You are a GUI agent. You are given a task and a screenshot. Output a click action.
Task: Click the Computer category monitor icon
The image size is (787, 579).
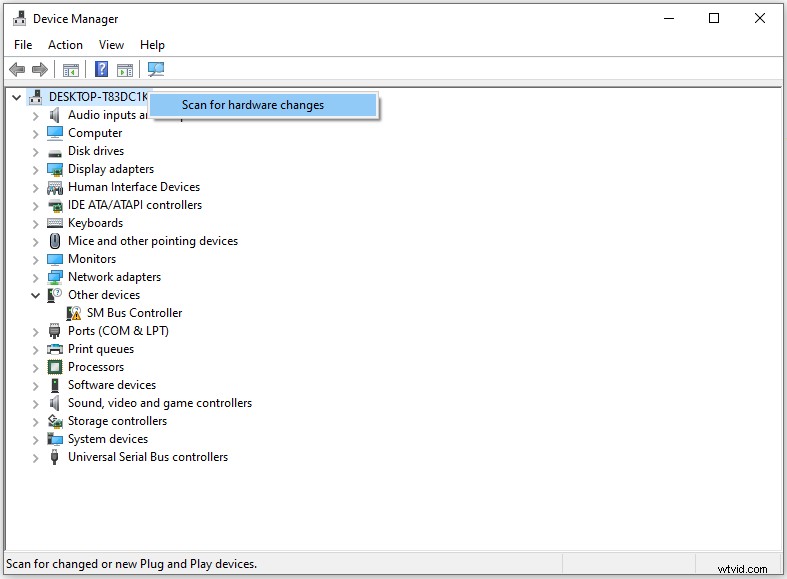pos(55,133)
